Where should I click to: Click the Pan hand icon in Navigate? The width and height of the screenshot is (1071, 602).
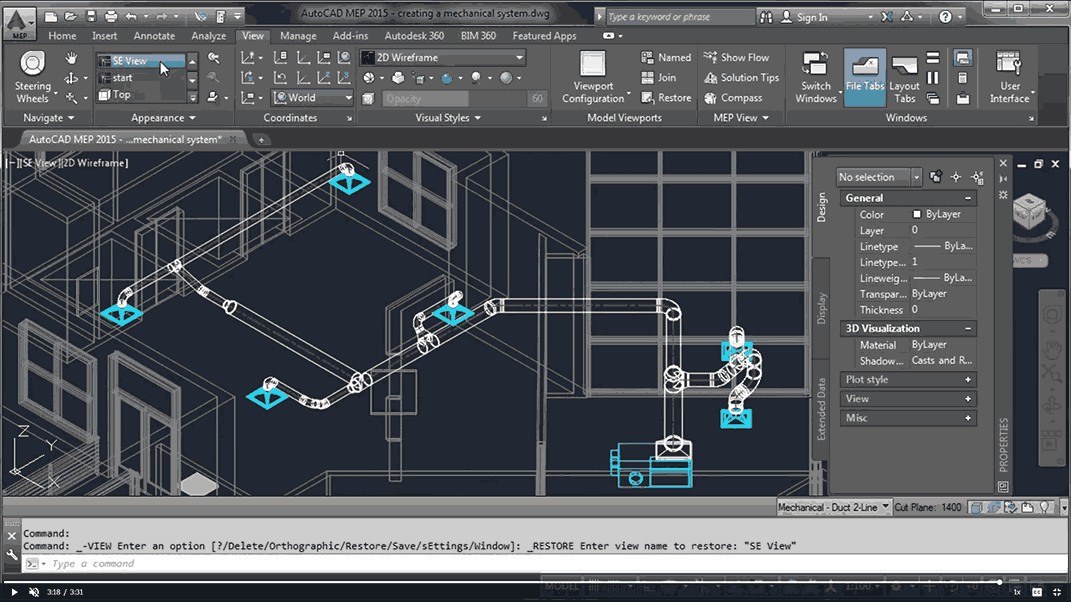[71, 58]
